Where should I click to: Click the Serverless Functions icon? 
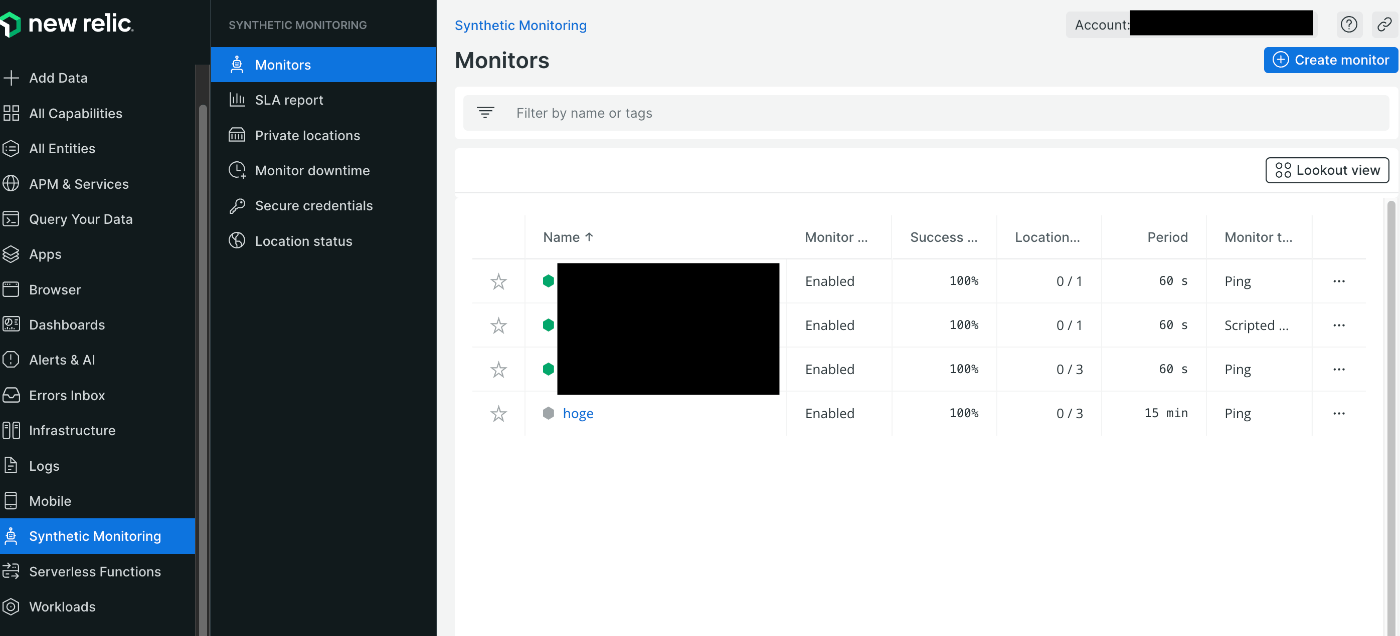[11, 572]
